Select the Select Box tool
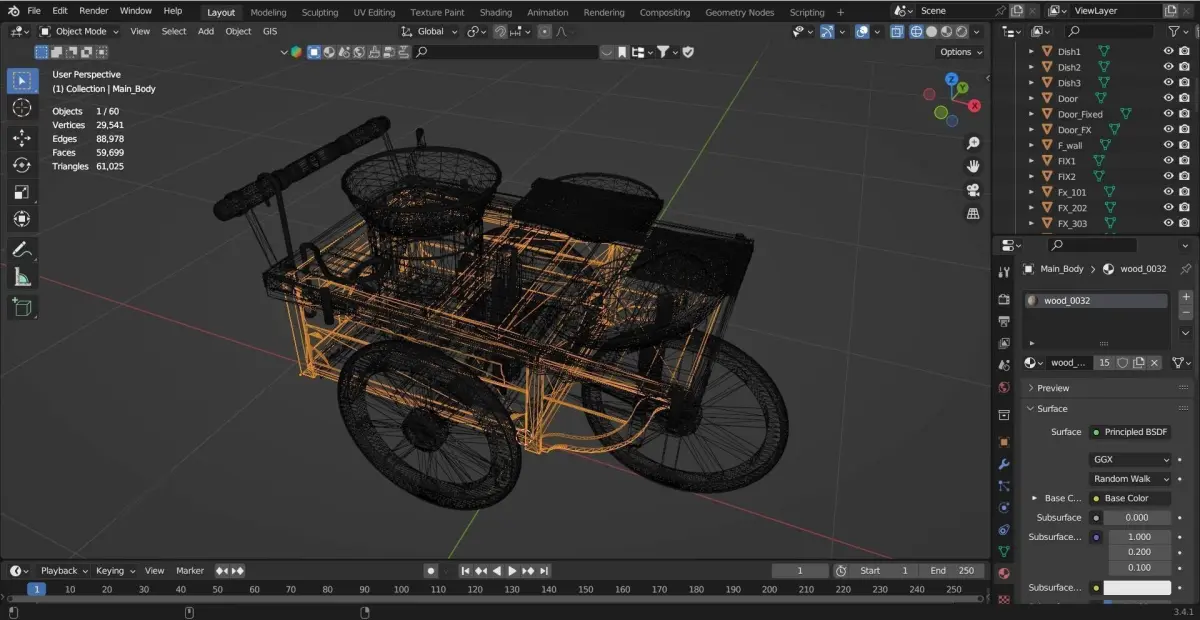Viewport: 1200px width, 620px height. click(x=22, y=80)
